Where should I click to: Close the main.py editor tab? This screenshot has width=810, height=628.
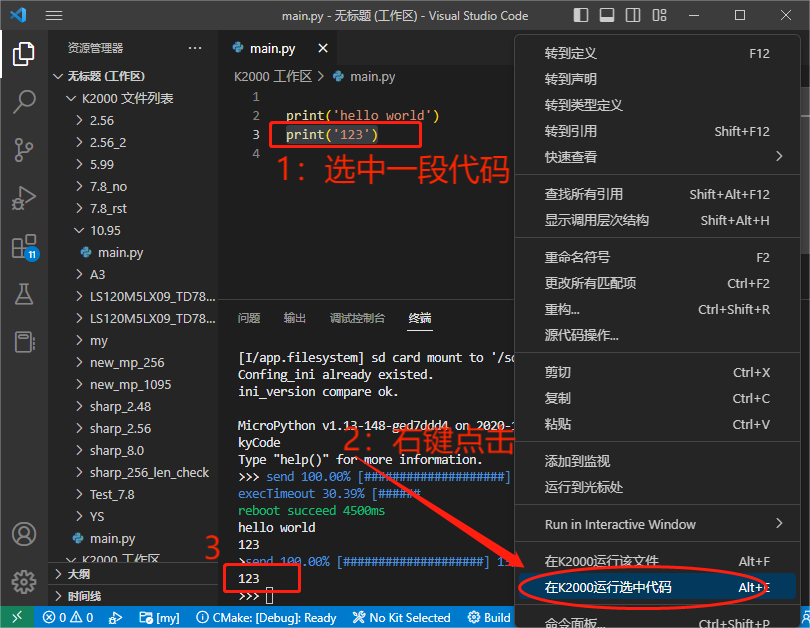point(323,48)
